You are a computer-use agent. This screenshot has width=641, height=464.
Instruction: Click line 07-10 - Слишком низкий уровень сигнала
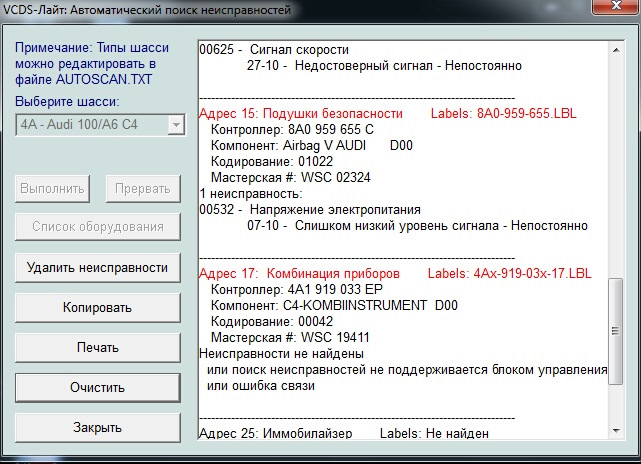coord(417,226)
